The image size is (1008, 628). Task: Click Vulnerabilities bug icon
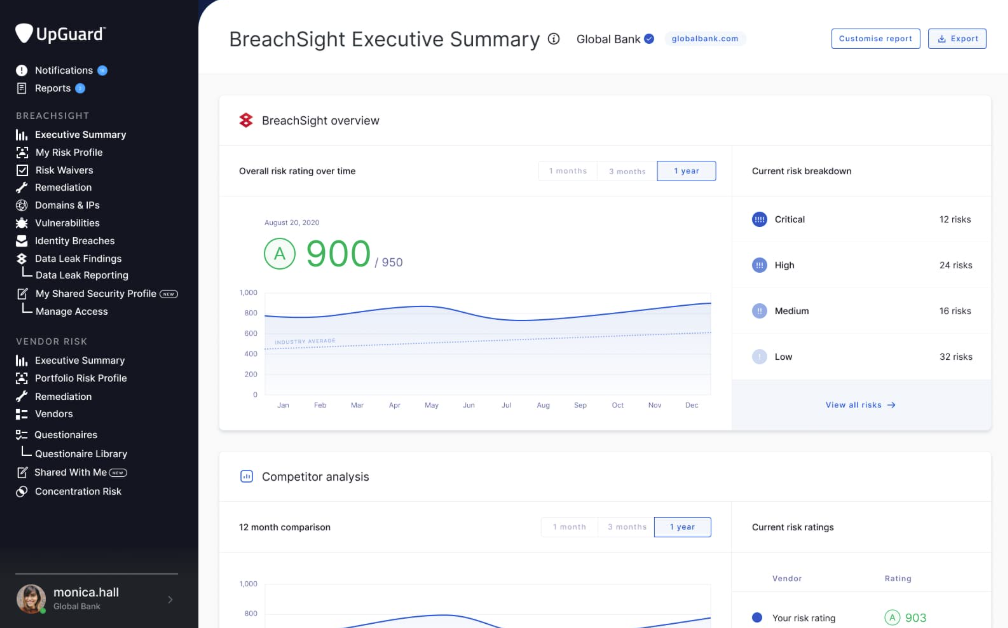pyautogui.click(x=22, y=223)
